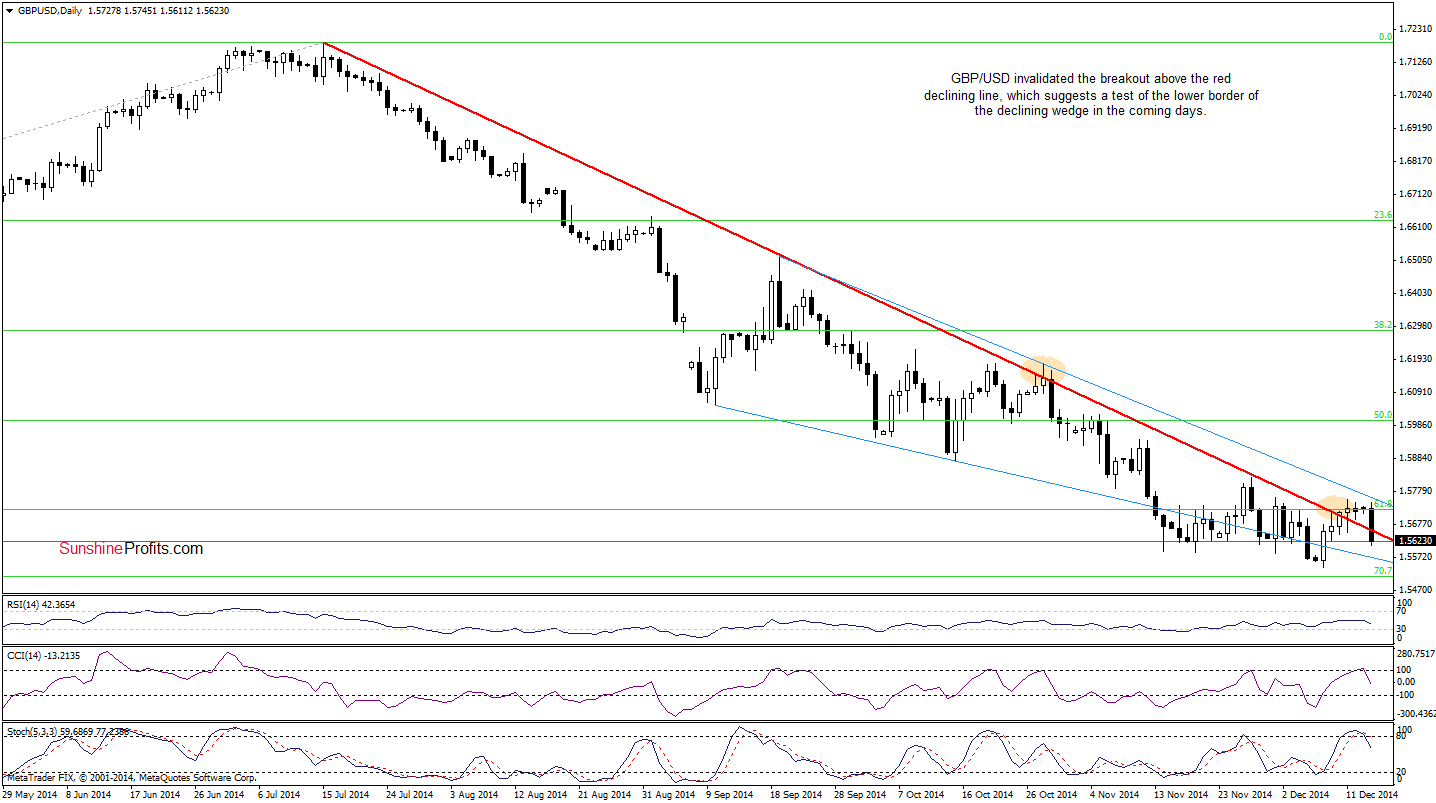Select the 61.8 Fibonacci level label

tap(1383, 503)
